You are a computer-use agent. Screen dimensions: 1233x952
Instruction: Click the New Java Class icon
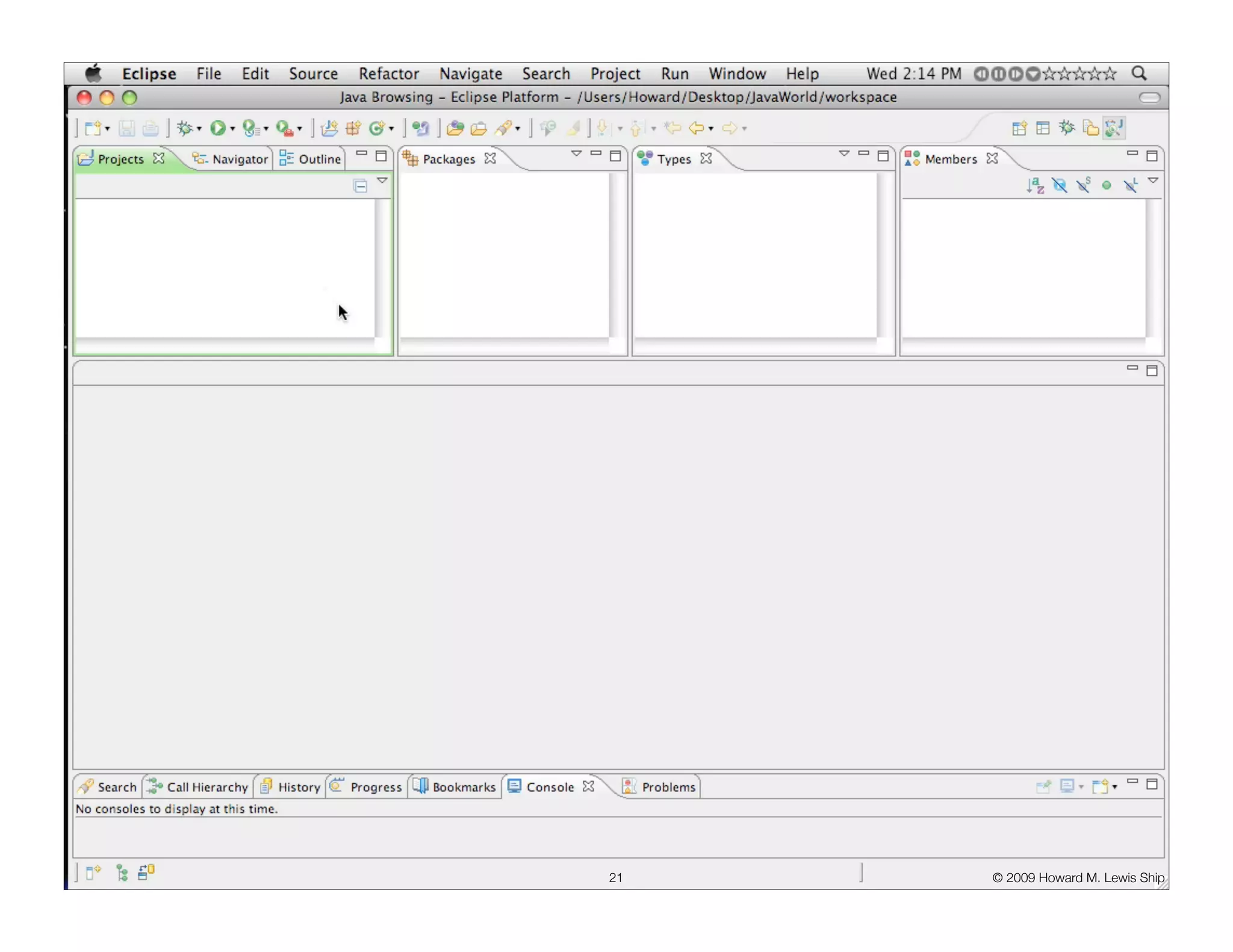tap(377, 128)
